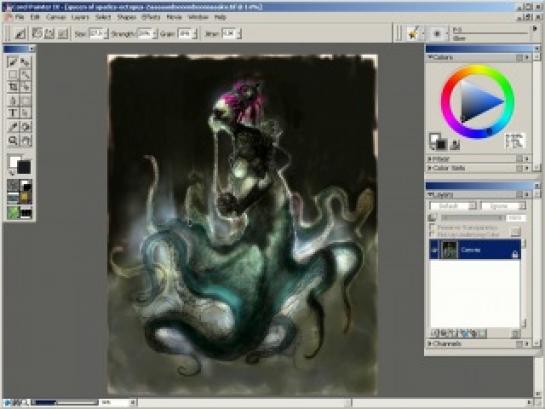Click the additional black color swatch in toolbox
Screen dimensions: 545x409
[x=24, y=167]
